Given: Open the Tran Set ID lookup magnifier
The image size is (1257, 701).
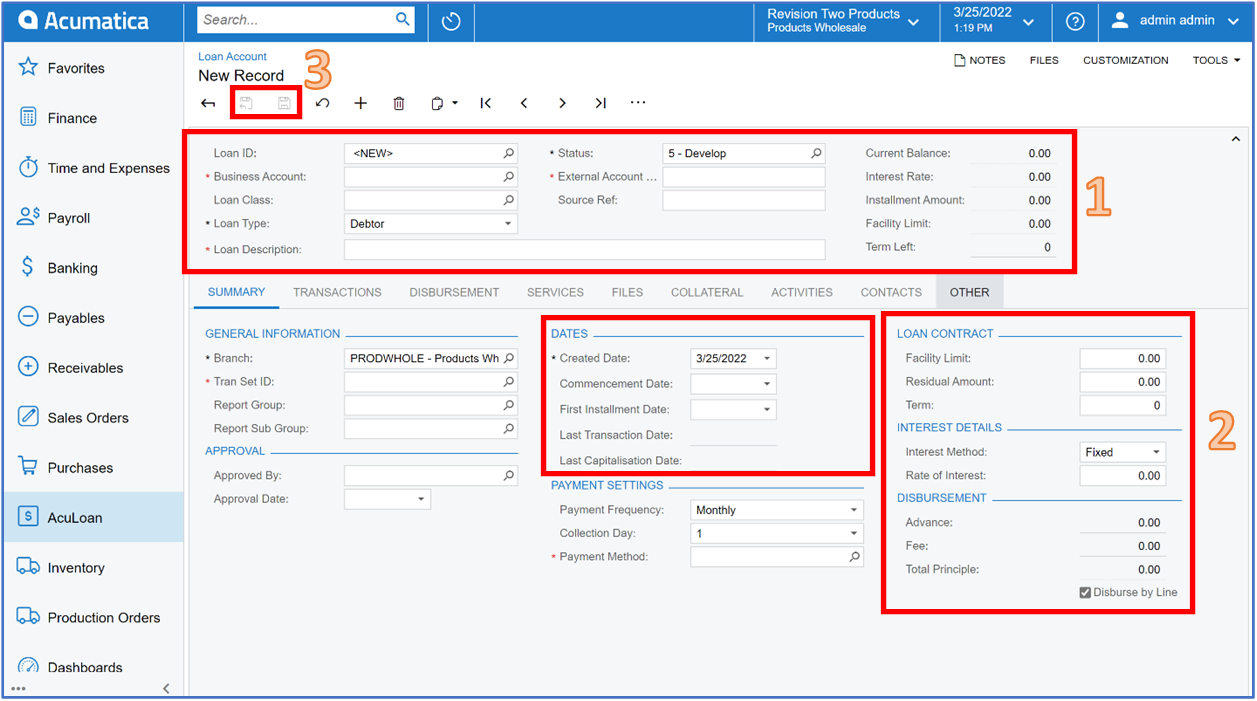Looking at the screenshot, I should point(508,382).
